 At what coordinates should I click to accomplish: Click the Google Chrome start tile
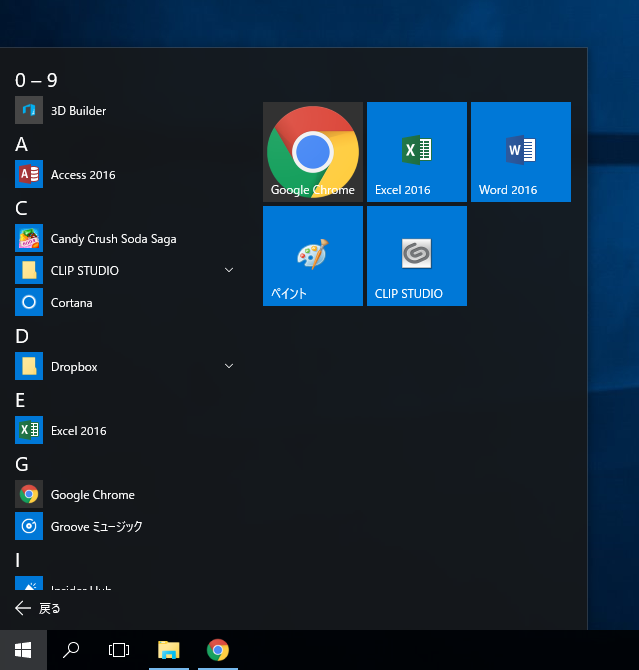click(x=313, y=152)
